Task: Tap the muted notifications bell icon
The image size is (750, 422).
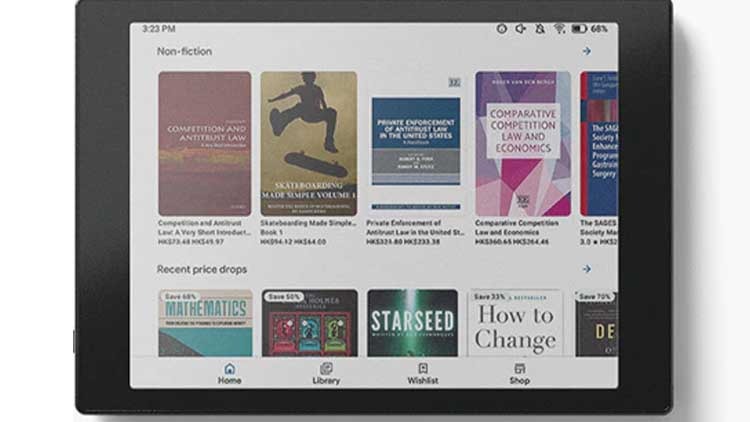Action: coord(540,29)
